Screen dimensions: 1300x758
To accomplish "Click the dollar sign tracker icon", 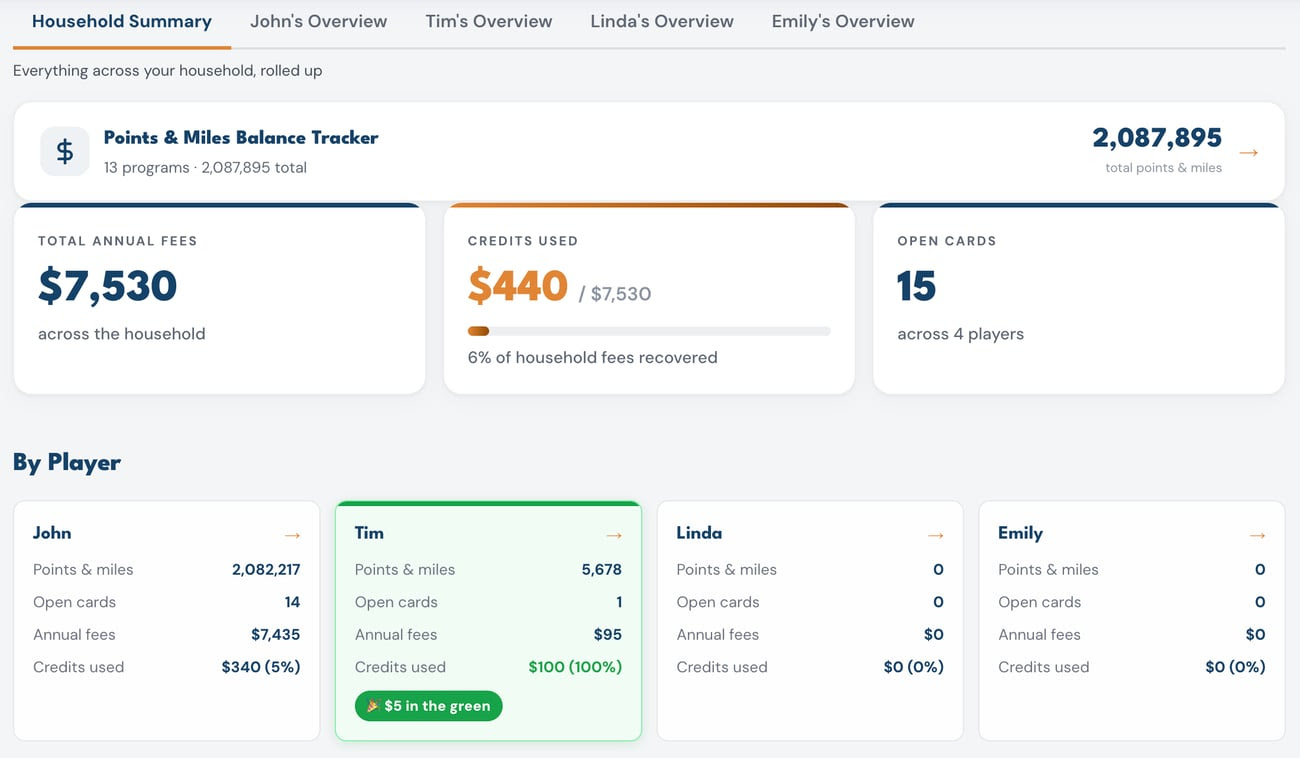I will pyautogui.click(x=65, y=151).
